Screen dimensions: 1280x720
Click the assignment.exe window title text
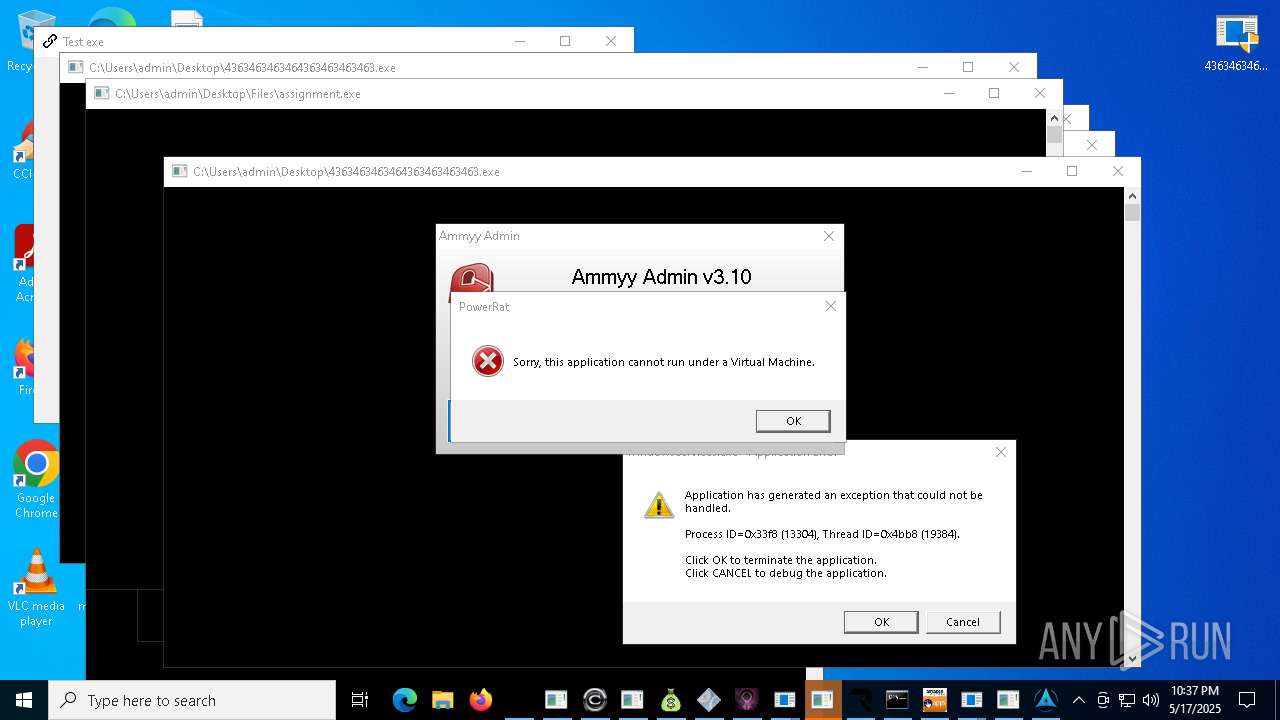(238, 94)
